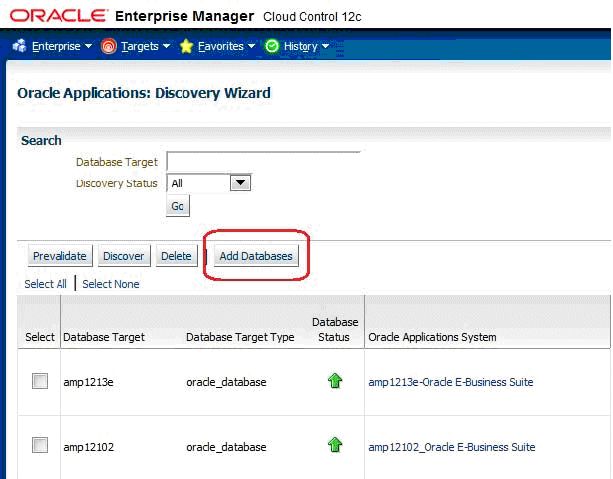613x479 pixels.
Task: Expand the Favorites menu arrow
Action: pos(252,46)
